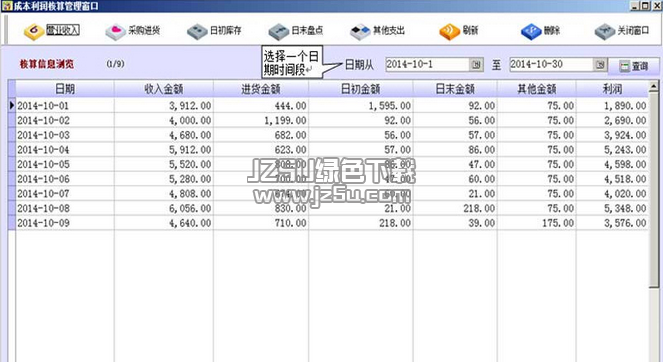Click profit cell 4,020.00

612,193
